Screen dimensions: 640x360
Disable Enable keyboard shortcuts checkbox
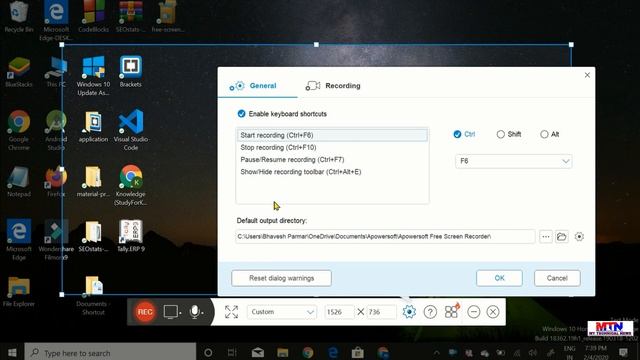point(241,114)
